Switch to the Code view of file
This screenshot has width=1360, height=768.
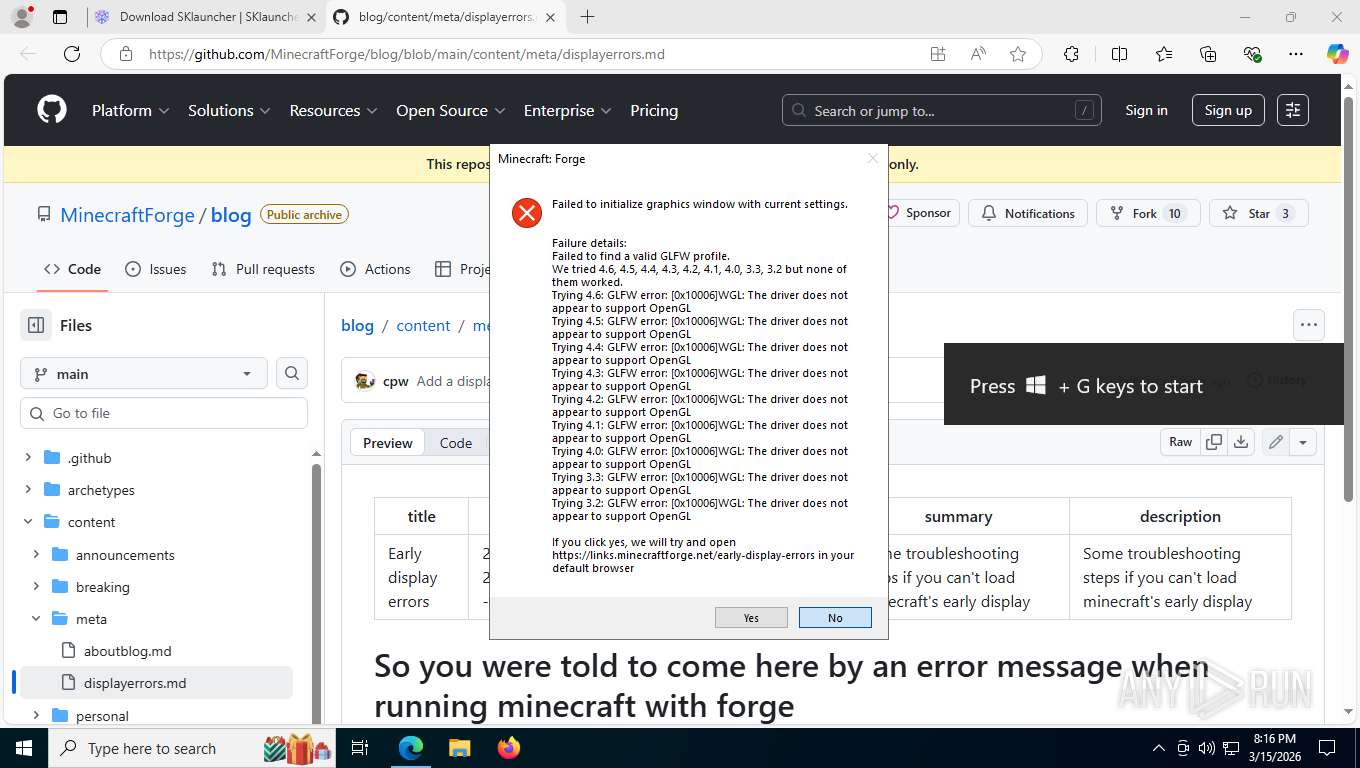click(456, 443)
